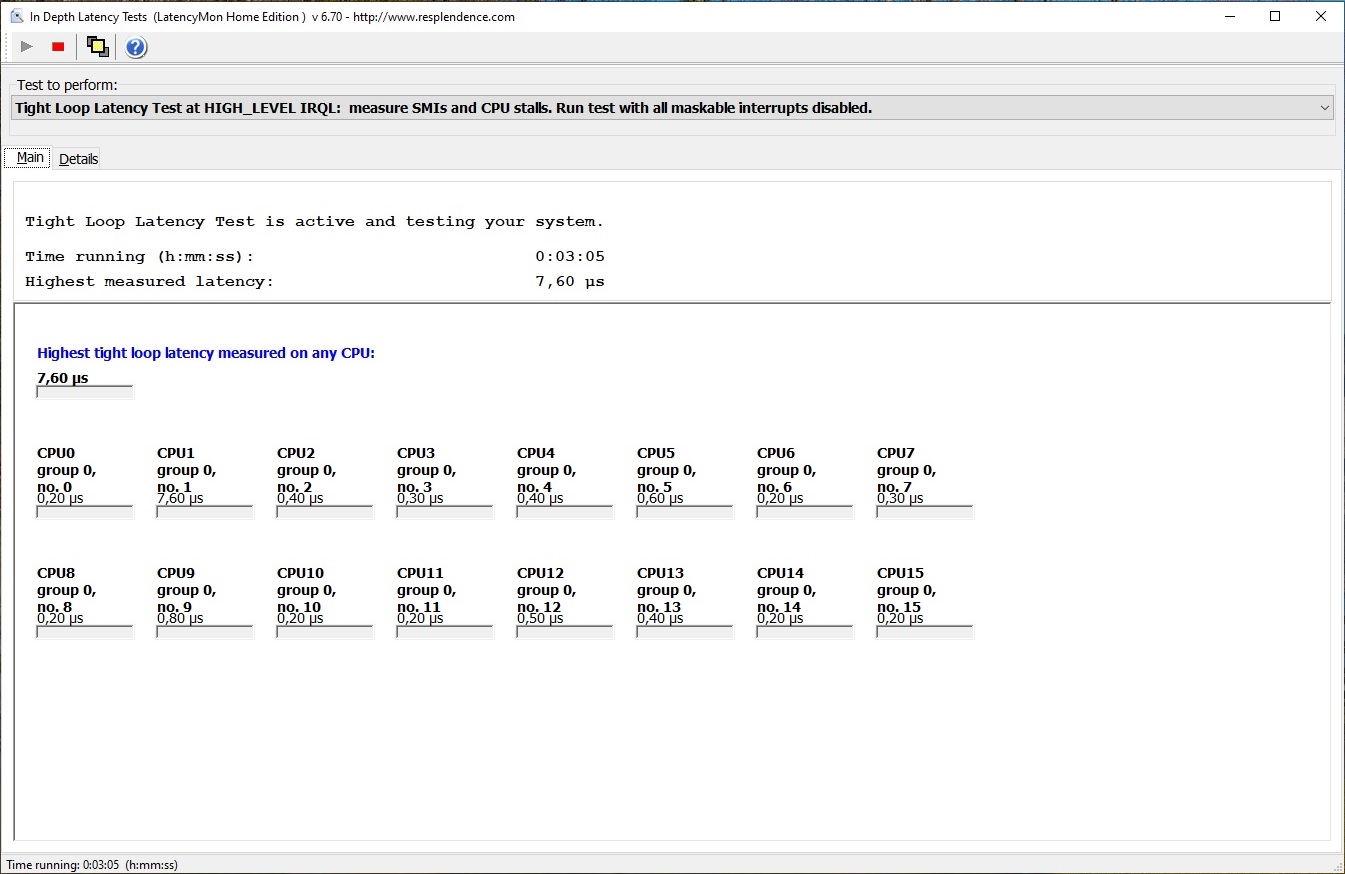Viewport: 1345px width, 874px height.
Task: Minimize the In Depth Latency Tests window
Action: [x=1229, y=16]
